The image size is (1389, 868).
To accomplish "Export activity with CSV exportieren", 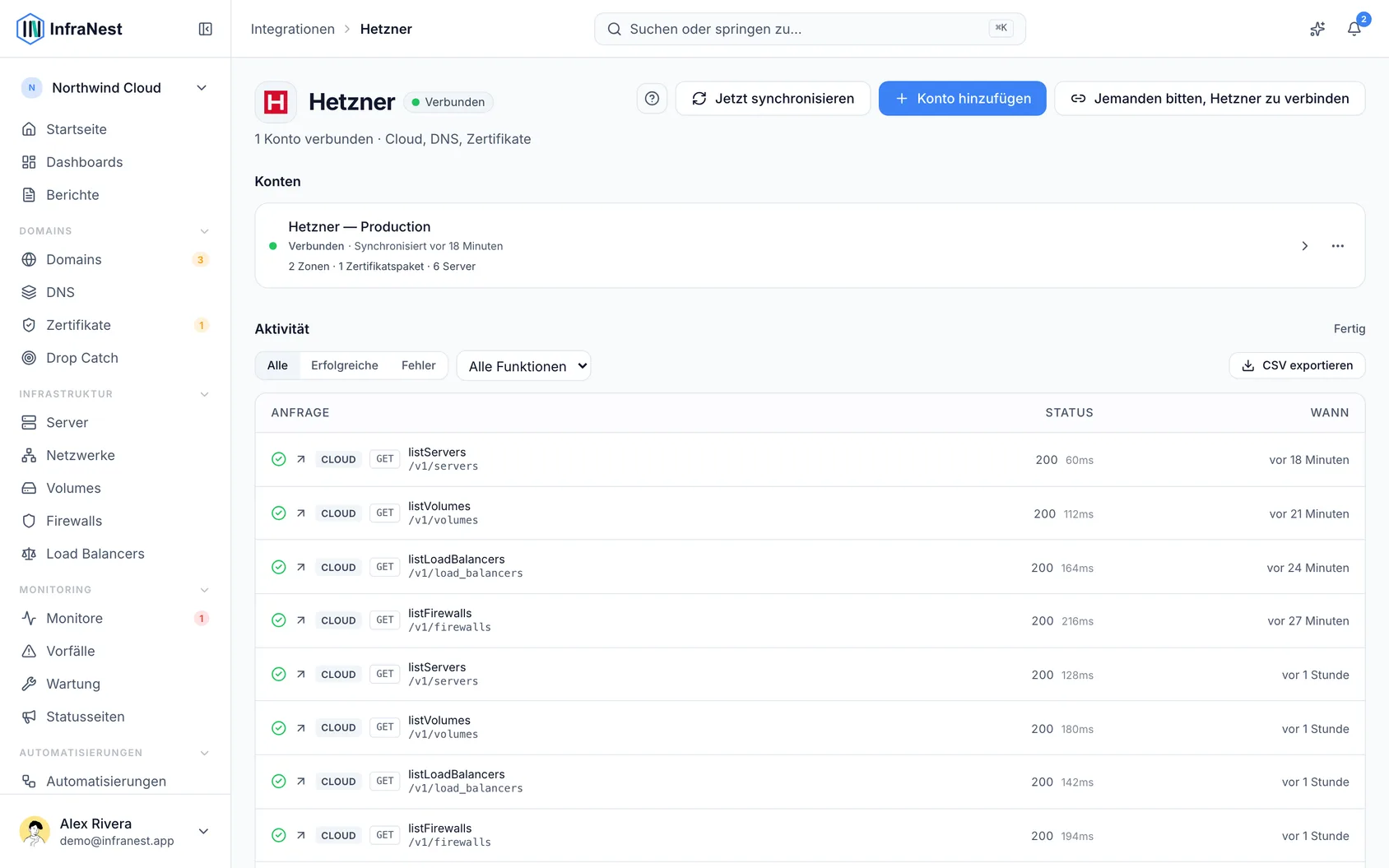I will pyautogui.click(x=1297, y=365).
